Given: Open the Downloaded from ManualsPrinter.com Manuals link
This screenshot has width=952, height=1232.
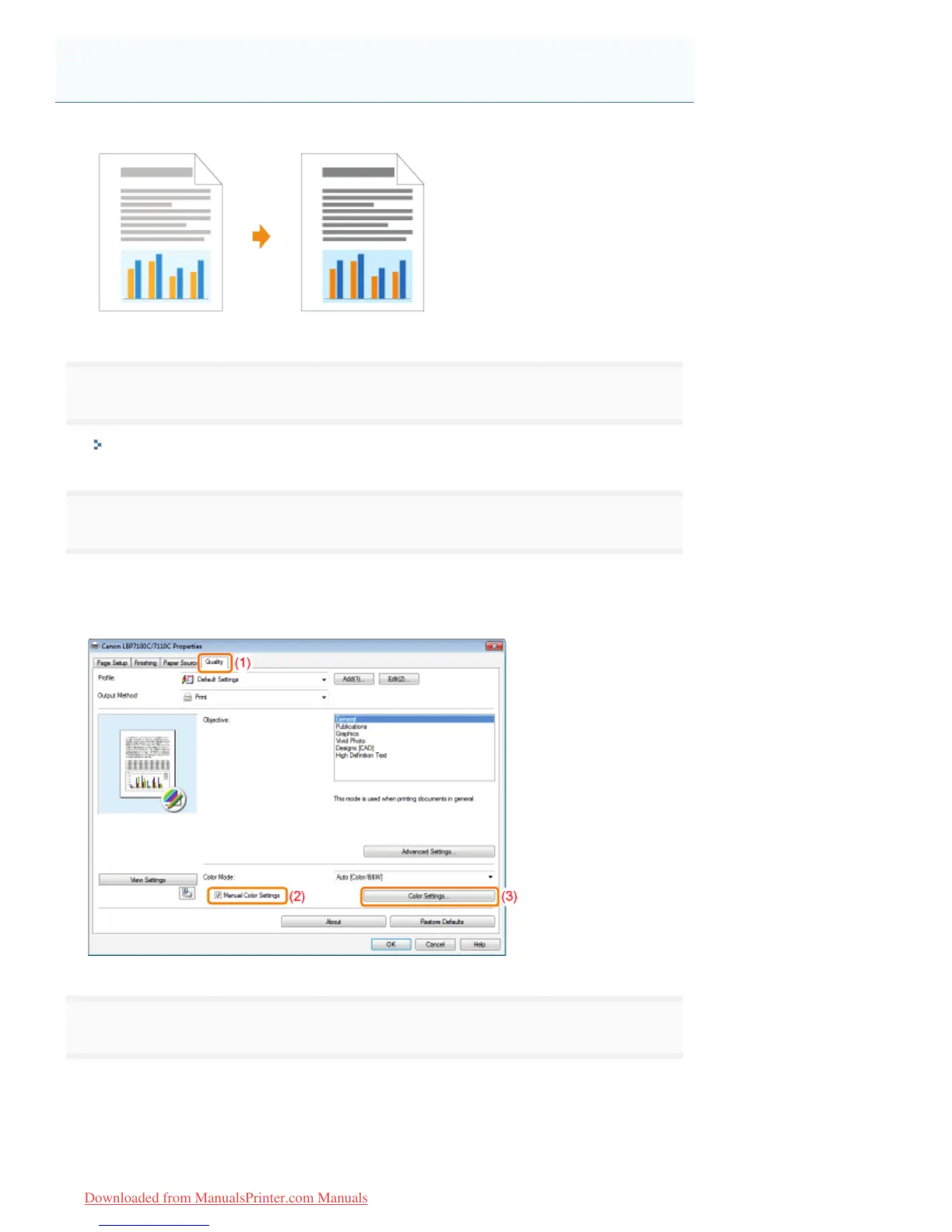Looking at the screenshot, I should [x=226, y=1198].
